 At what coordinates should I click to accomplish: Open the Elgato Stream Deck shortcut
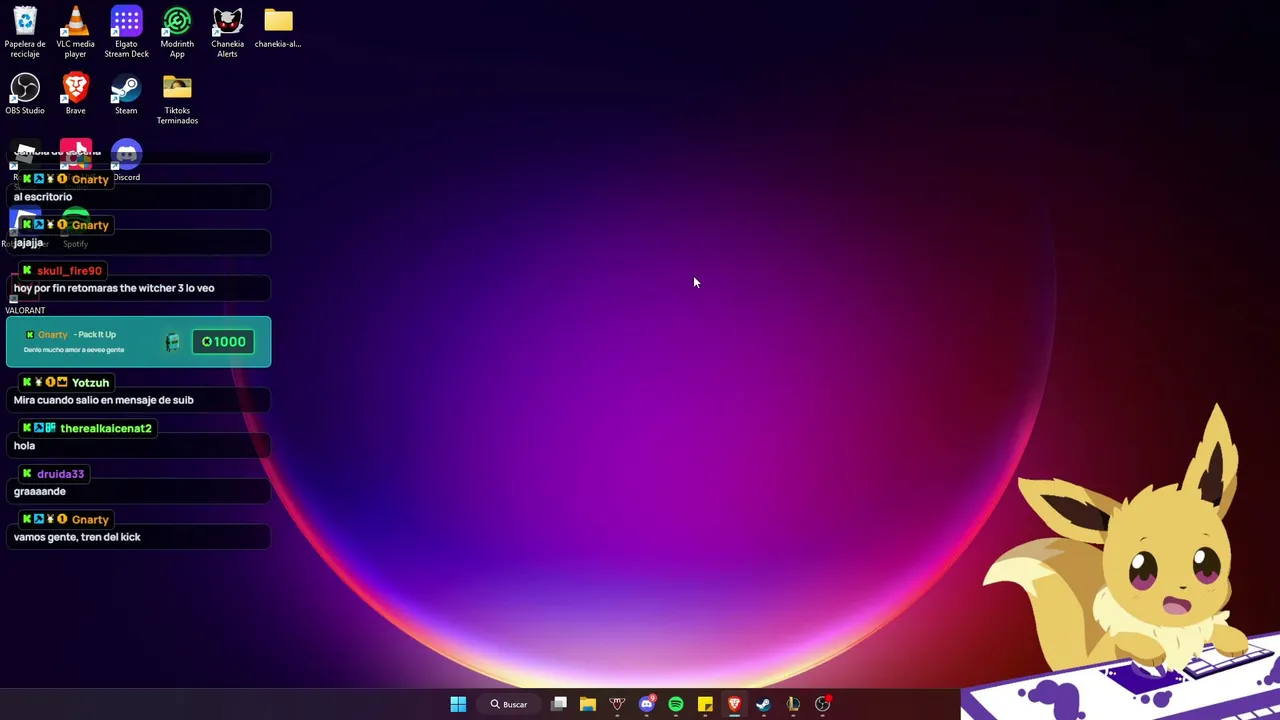point(126,31)
